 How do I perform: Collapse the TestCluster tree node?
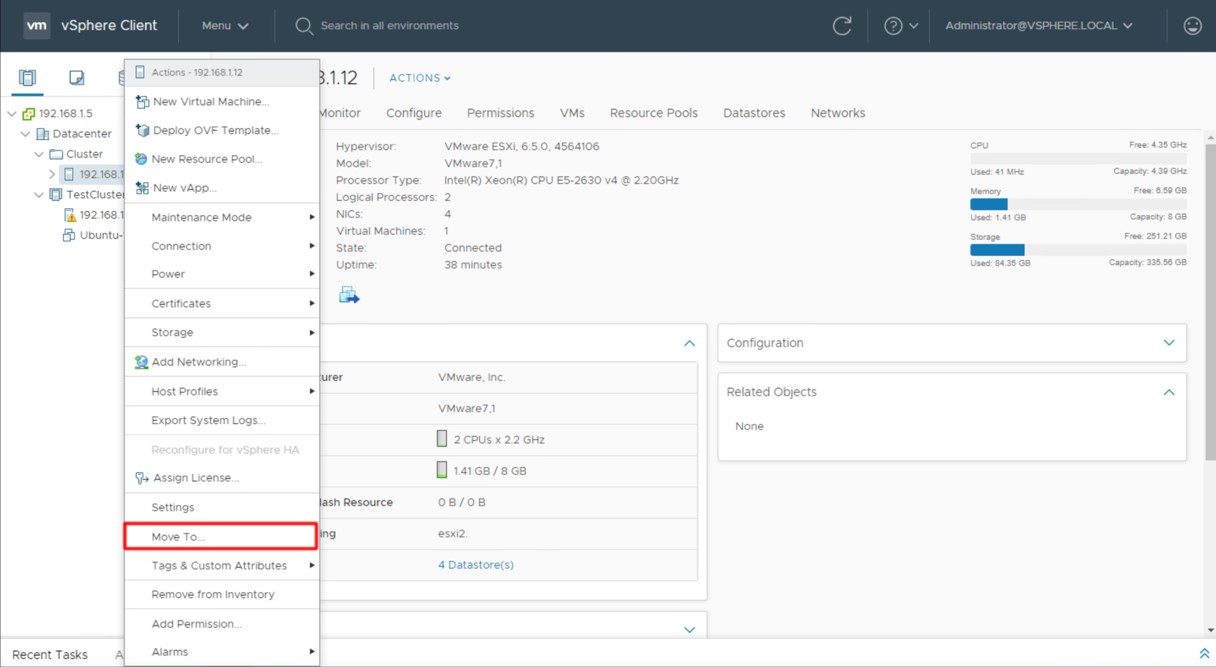pos(40,195)
